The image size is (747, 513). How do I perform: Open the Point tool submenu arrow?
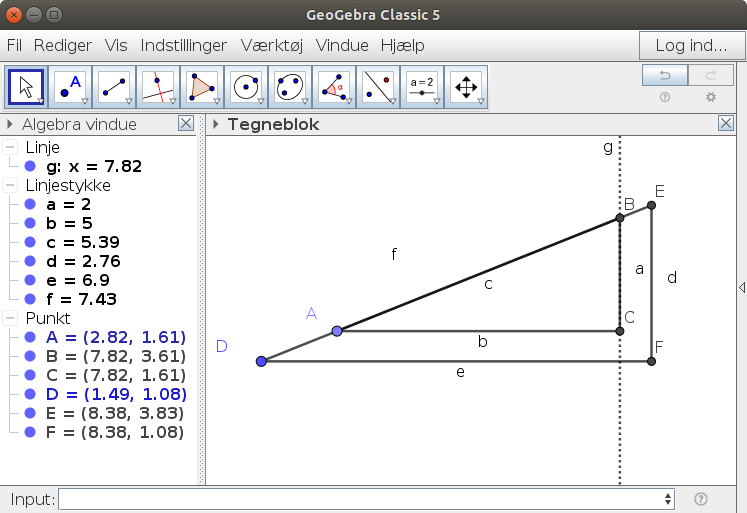point(85,101)
